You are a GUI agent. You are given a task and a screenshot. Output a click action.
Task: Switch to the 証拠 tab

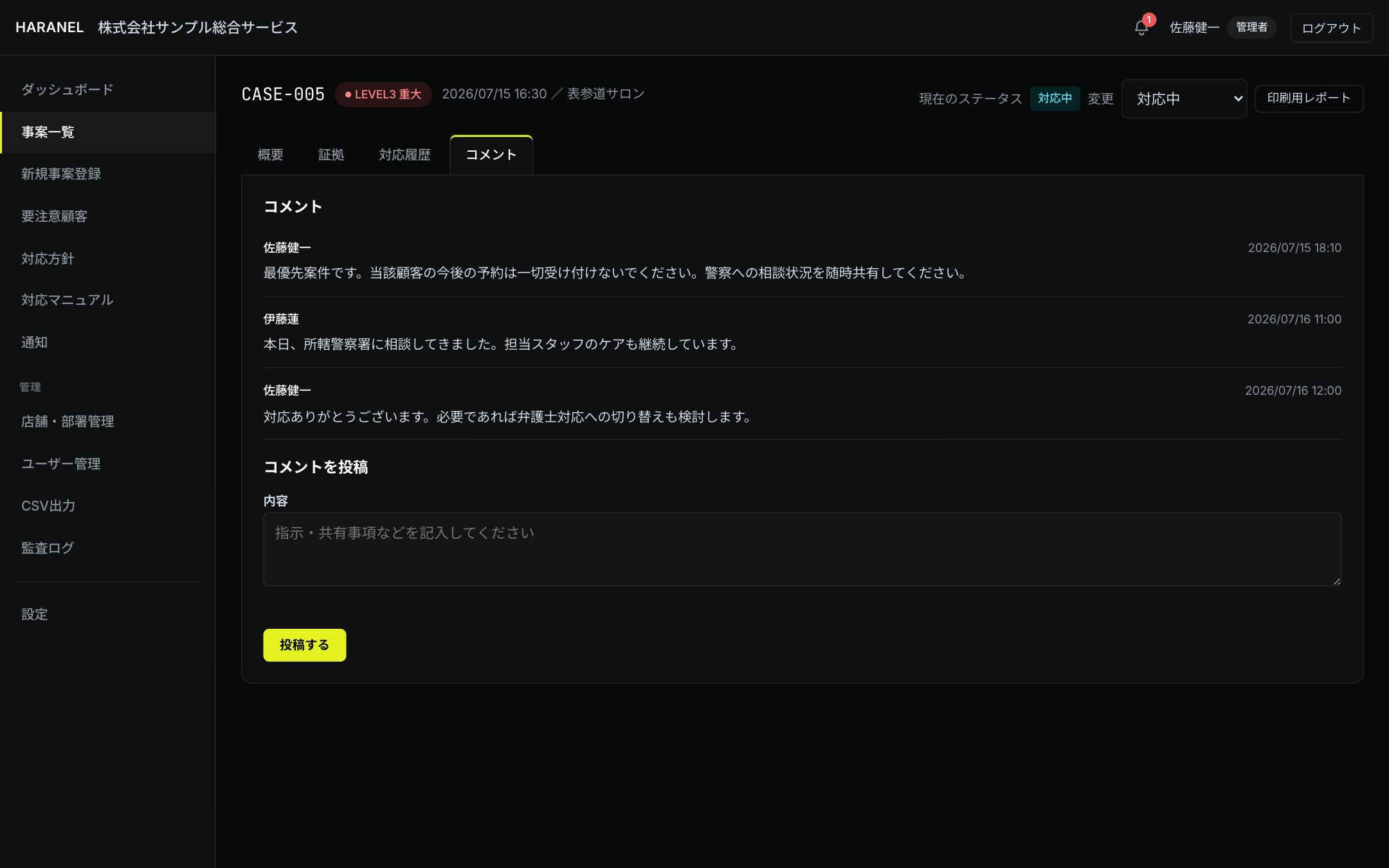[x=331, y=155]
